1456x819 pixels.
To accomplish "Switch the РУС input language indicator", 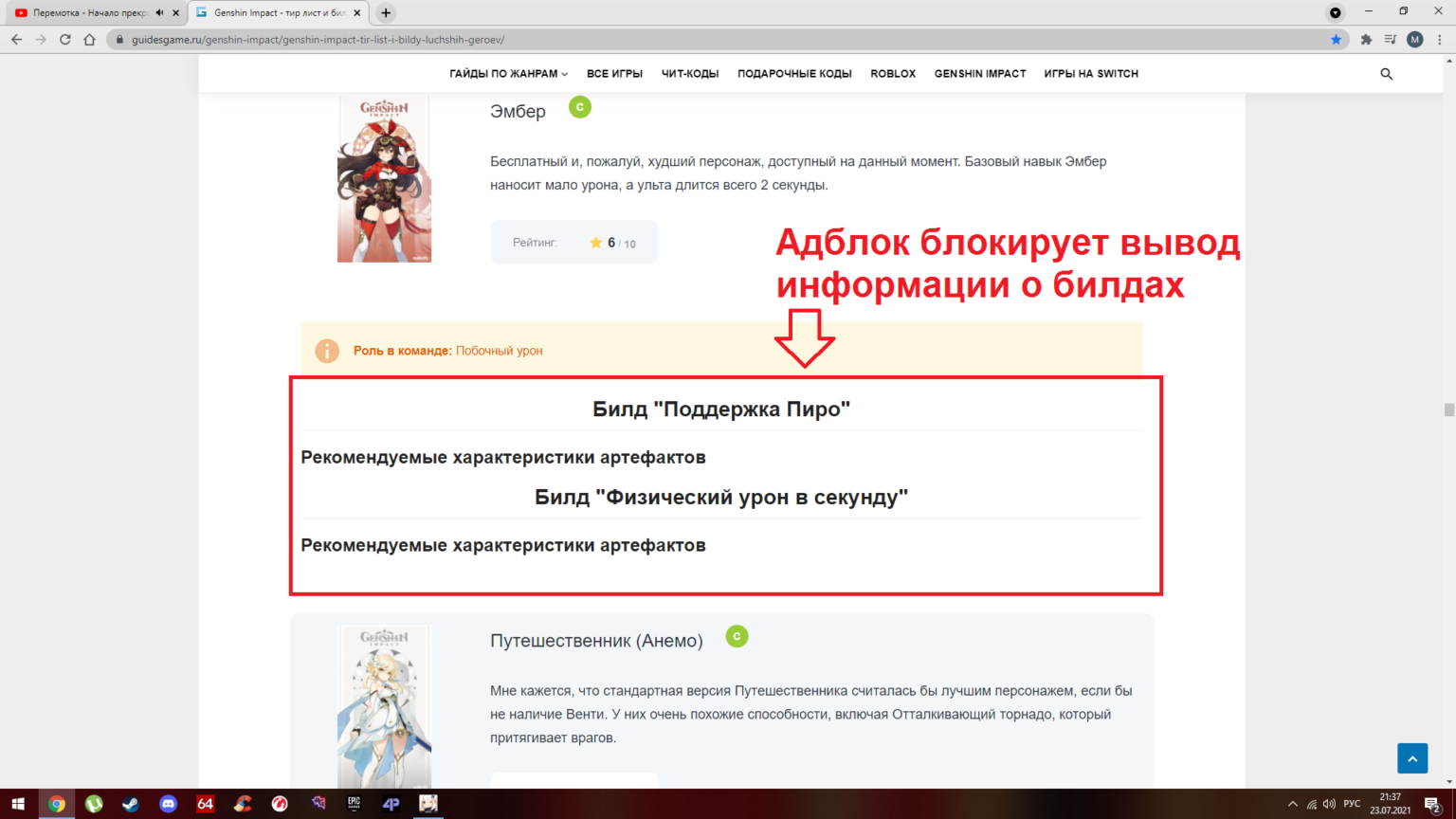I will 1352,804.
